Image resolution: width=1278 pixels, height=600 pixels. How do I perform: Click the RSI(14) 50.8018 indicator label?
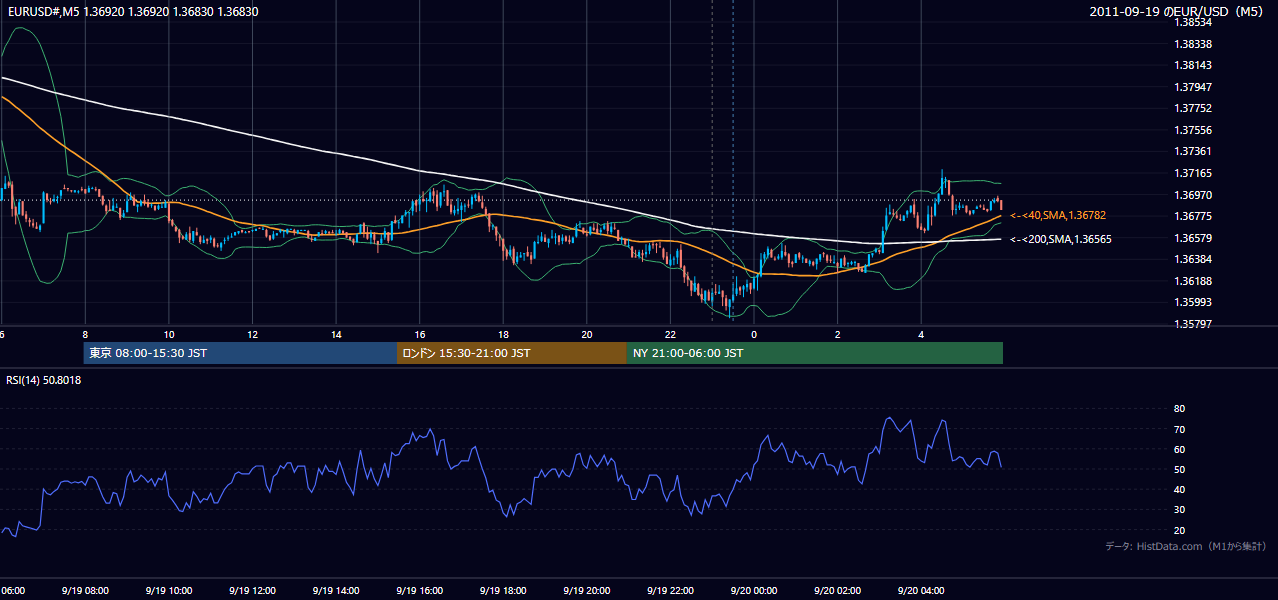(44, 380)
